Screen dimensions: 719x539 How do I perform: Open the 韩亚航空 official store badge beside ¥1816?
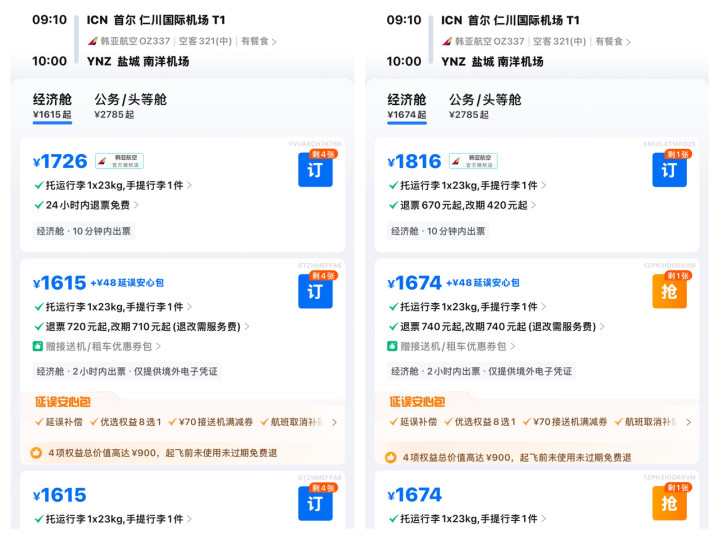[x=473, y=161]
